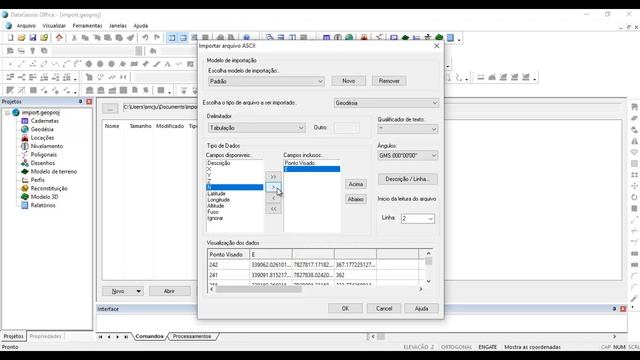
Task: Open the Qualificador de texto dropdown
Action: pyautogui.click(x=407, y=129)
